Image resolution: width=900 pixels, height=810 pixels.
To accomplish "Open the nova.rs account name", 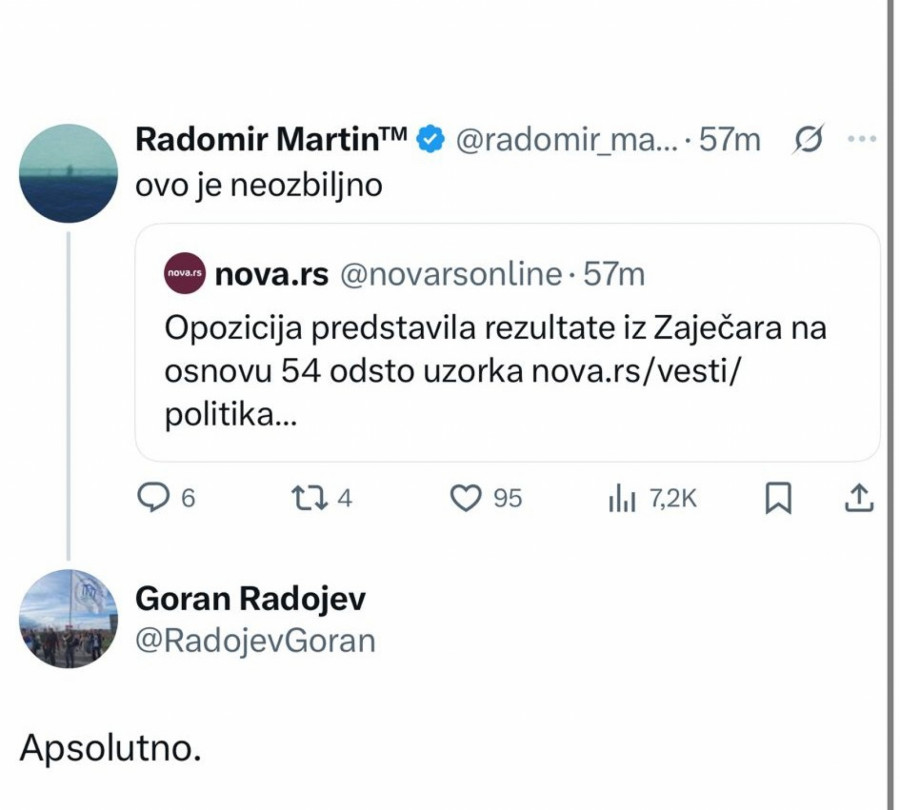I will tap(272, 275).
